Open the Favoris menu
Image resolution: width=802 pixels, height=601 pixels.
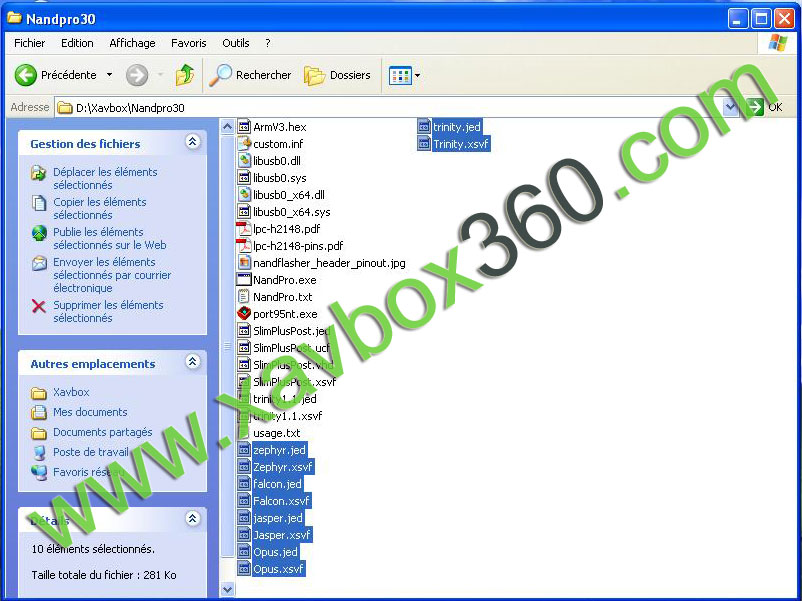tap(188, 43)
